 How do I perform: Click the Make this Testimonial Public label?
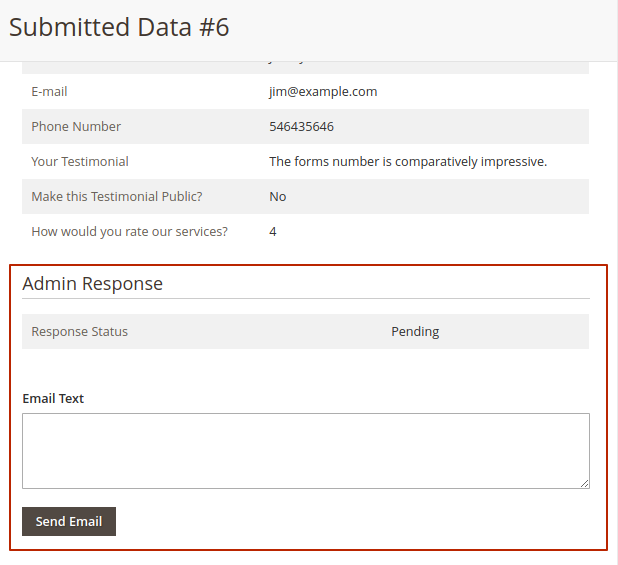coord(117,196)
